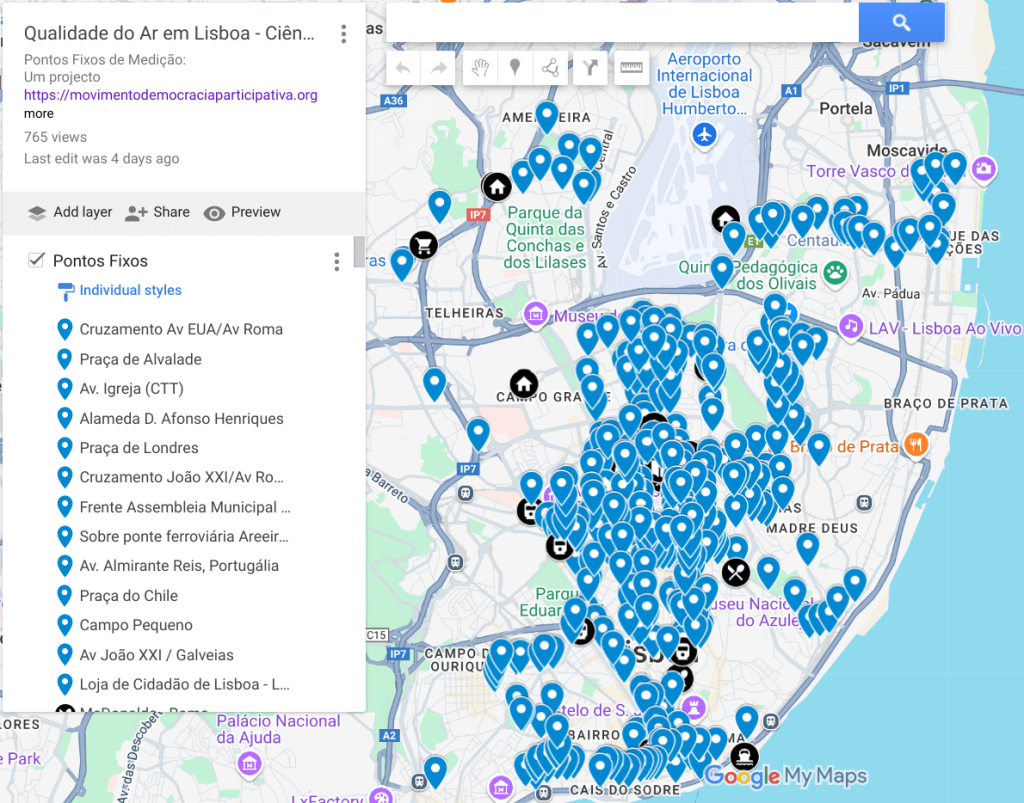Click the undo arrow in map toolbar
Image resolution: width=1024 pixels, height=803 pixels.
[x=404, y=68]
